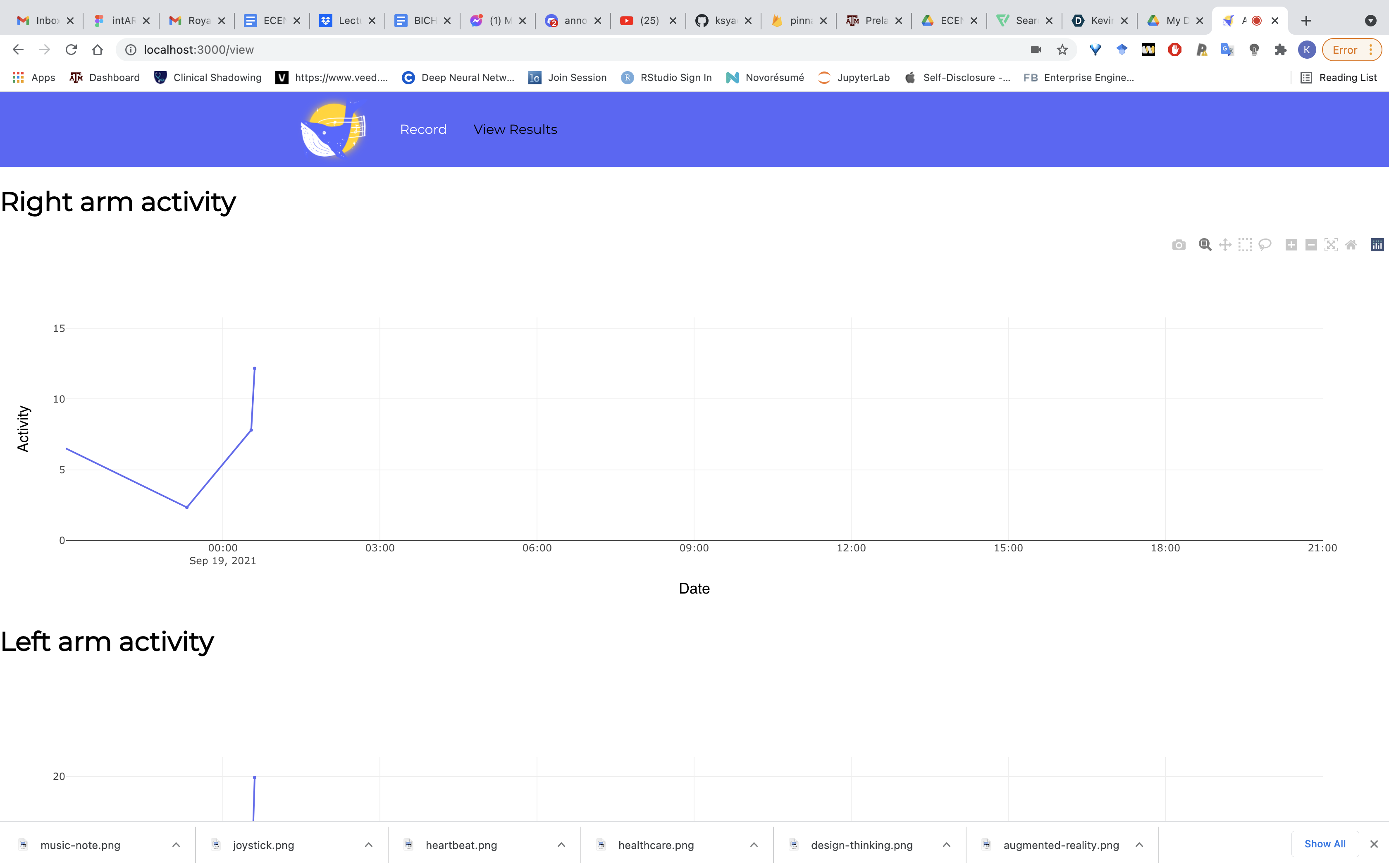Choose the box select tool
This screenshot has height=868, width=1389.
pyautogui.click(x=1244, y=245)
